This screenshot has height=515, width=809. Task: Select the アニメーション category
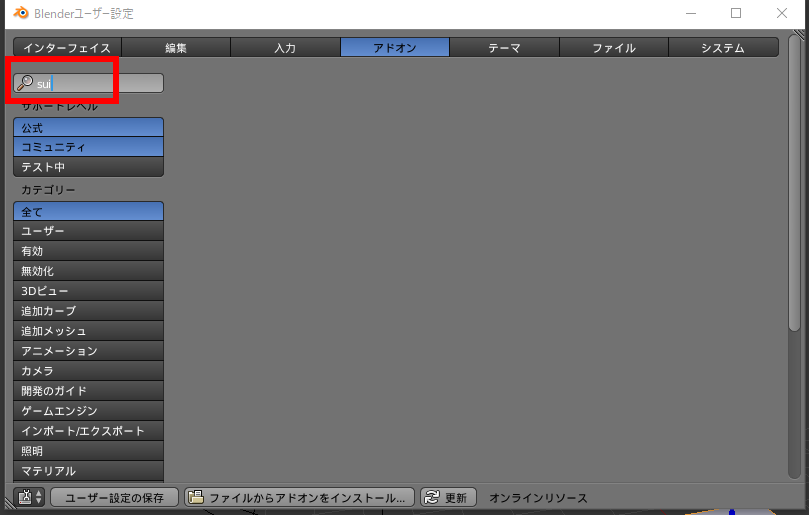(x=89, y=351)
